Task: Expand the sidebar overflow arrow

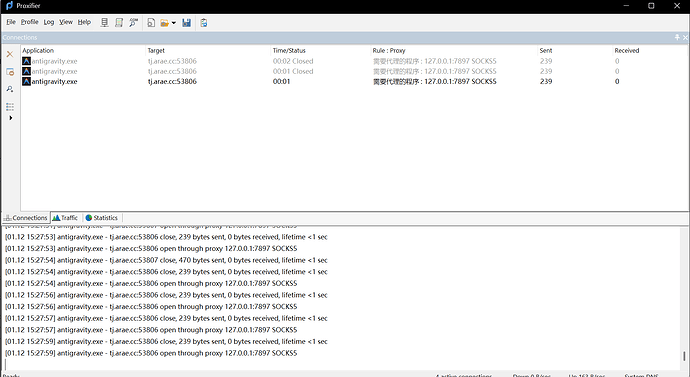Action: coord(11,118)
